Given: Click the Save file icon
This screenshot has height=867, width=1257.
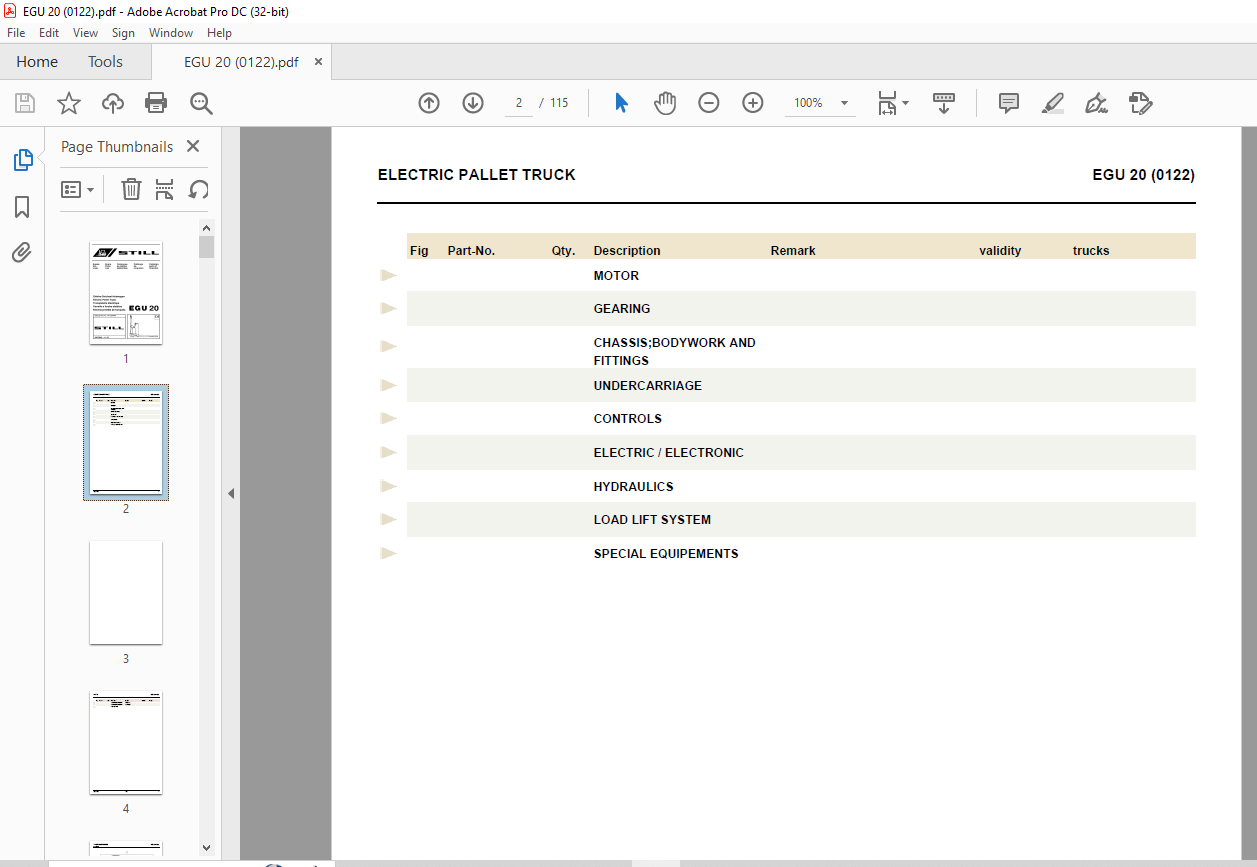Looking at the screenshot, I should [x=25, y=103].
